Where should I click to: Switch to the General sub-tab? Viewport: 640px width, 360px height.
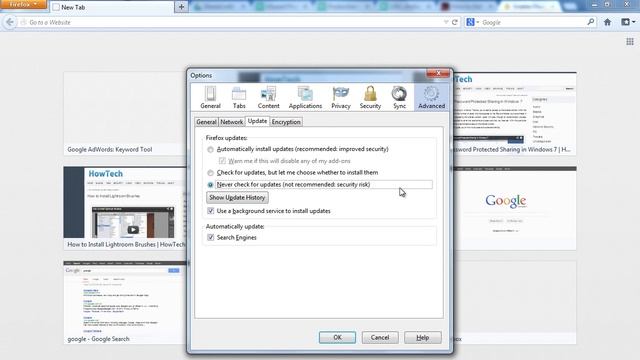click(206, 122)
